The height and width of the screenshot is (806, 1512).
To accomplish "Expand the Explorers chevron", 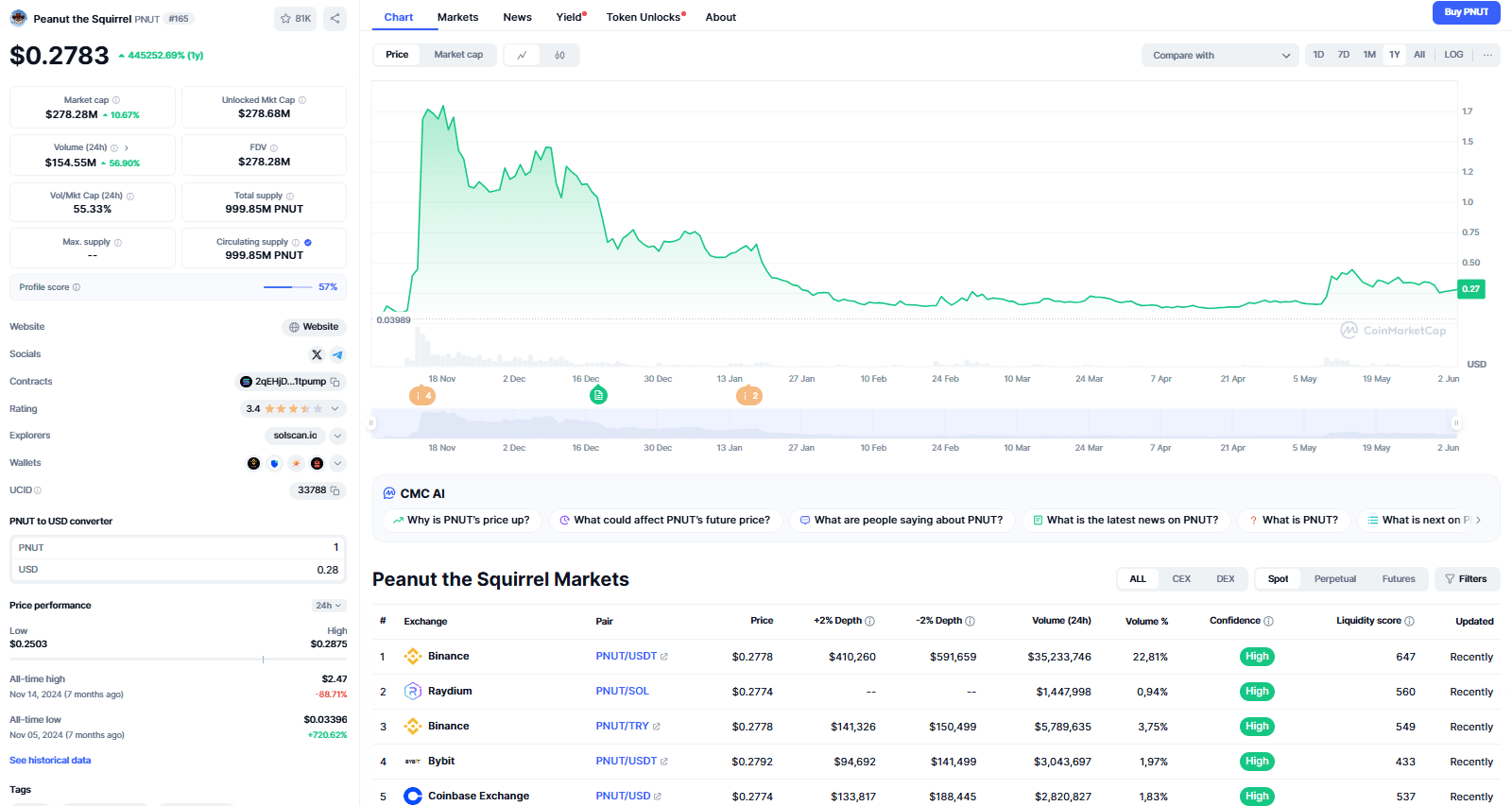I will click(x=338, y=436).
